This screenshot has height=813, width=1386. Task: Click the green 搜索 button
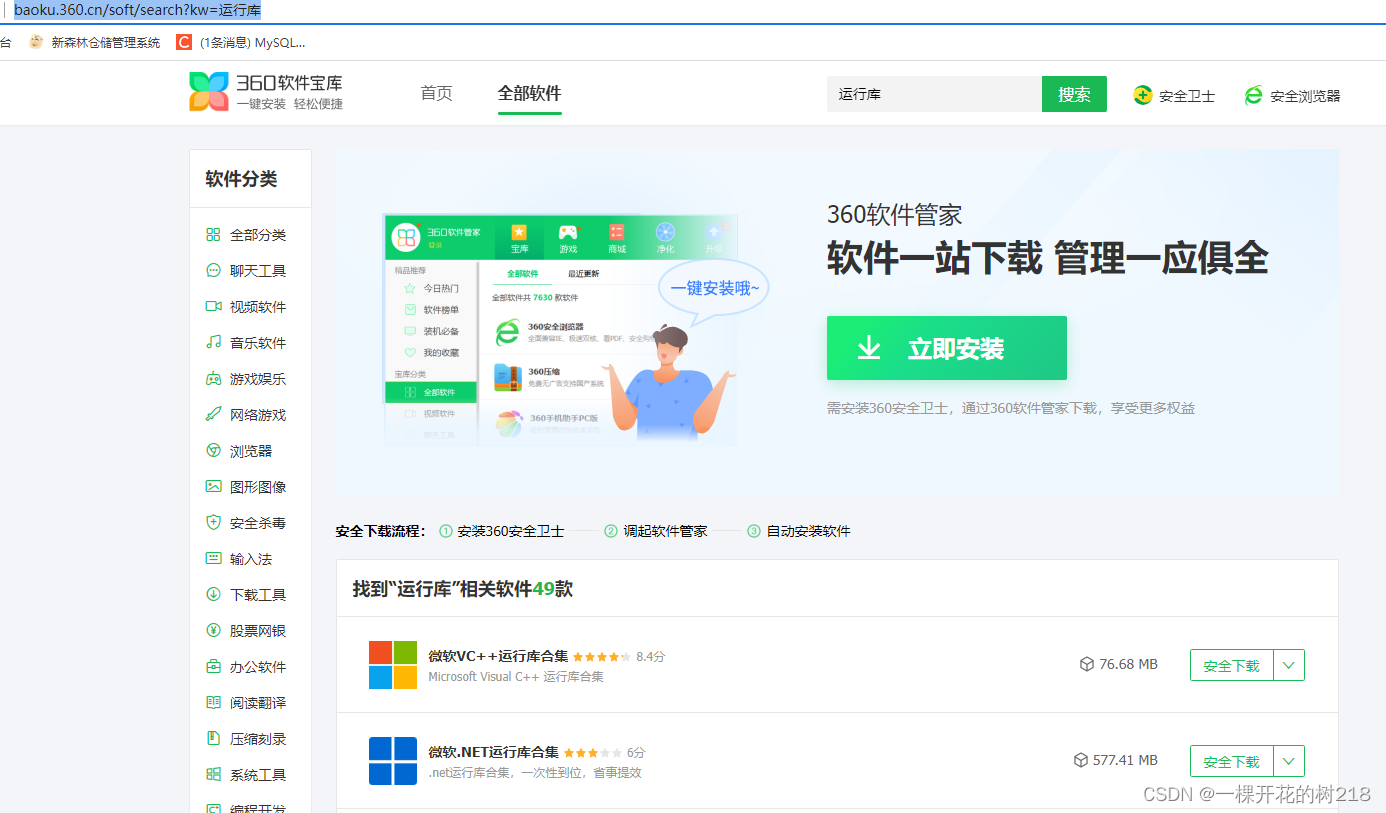point(1074,94)
